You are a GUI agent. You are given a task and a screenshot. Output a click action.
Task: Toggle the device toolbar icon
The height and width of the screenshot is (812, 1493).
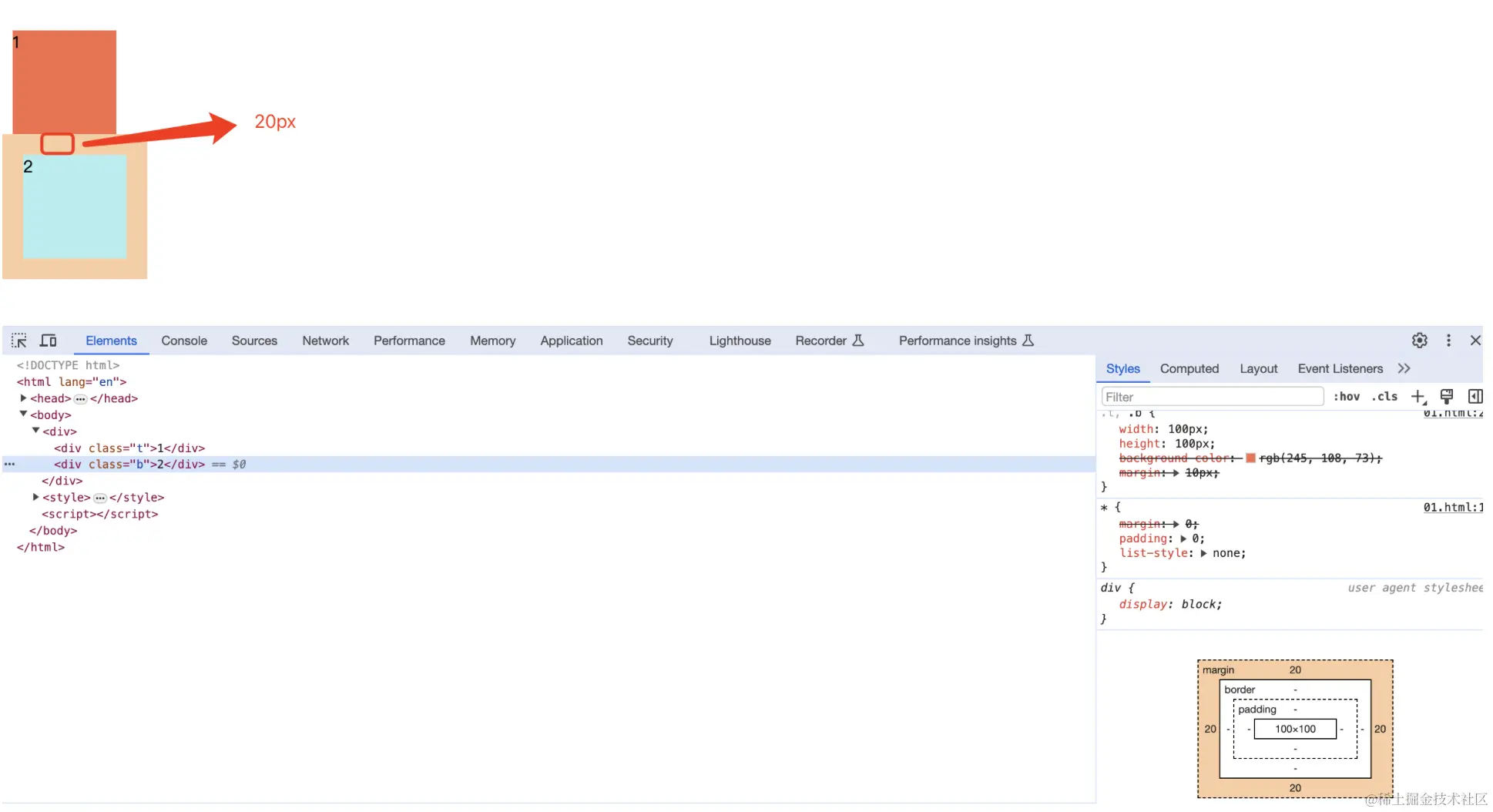(49, 341)
